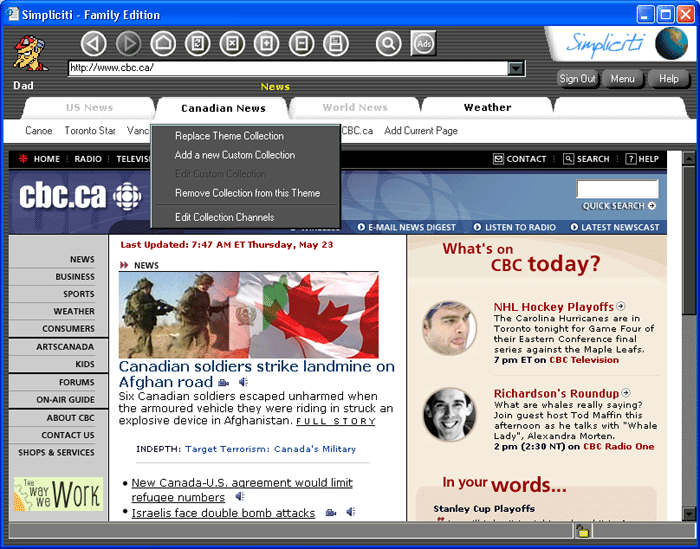Click the FULL STORY link
This screenshot has height=549, width=700.
(x=336, y=421)
